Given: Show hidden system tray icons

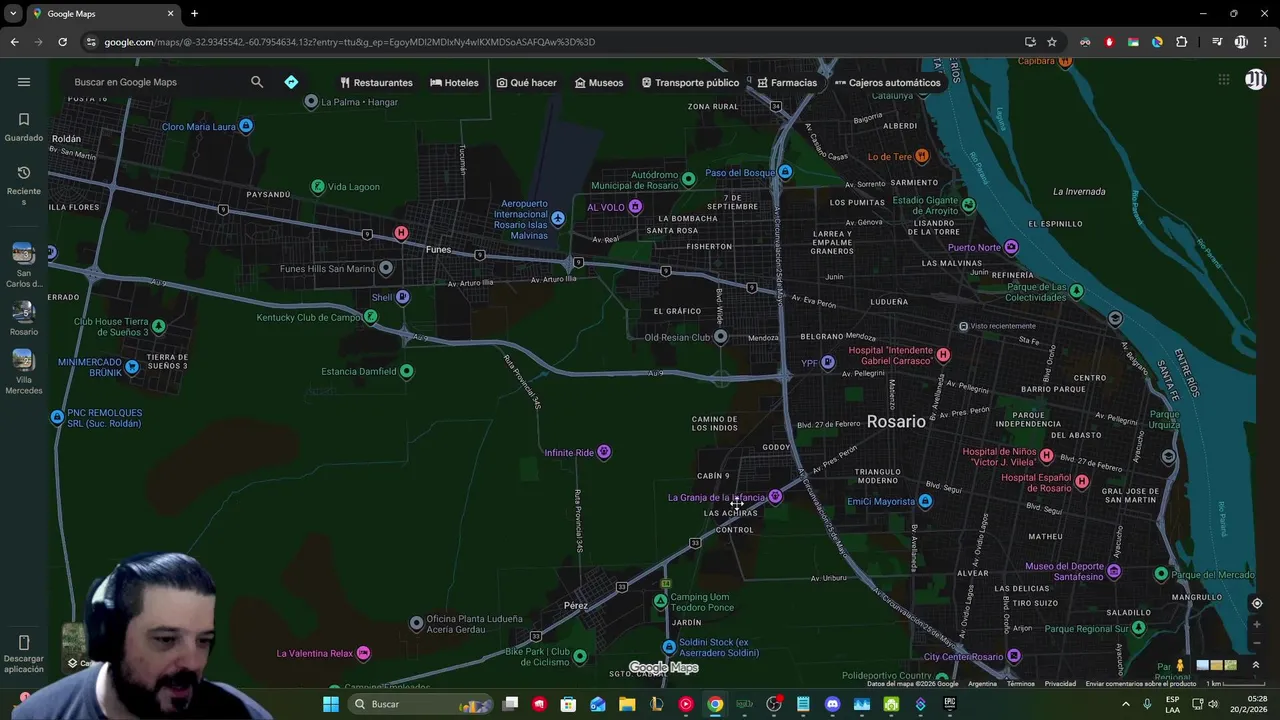Looking at the screenshot, I should point(1125,704).
